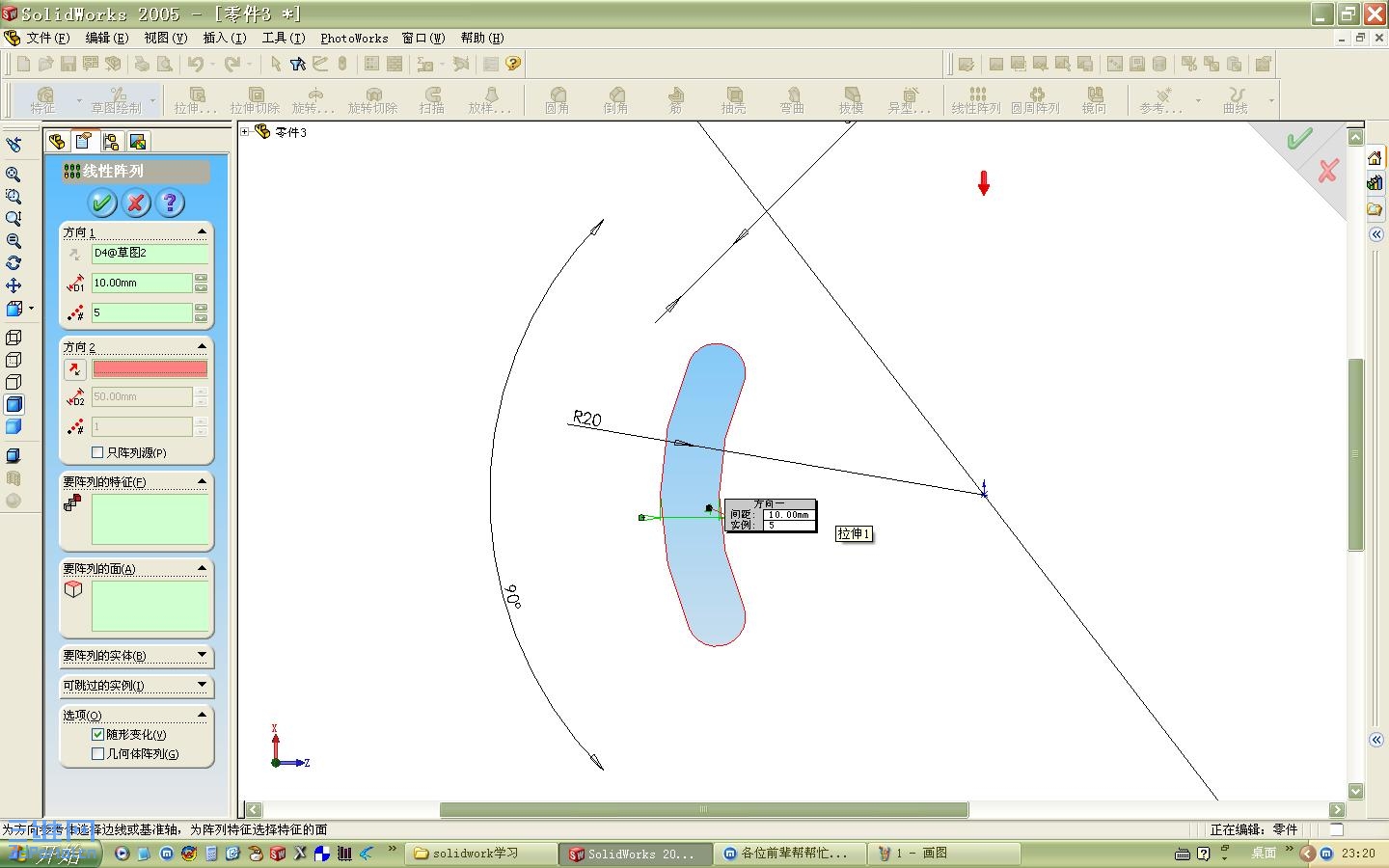This screenshot has width=1389, height=868.
Task: Open the 编辑(E) menu
Action: point(107,38)
